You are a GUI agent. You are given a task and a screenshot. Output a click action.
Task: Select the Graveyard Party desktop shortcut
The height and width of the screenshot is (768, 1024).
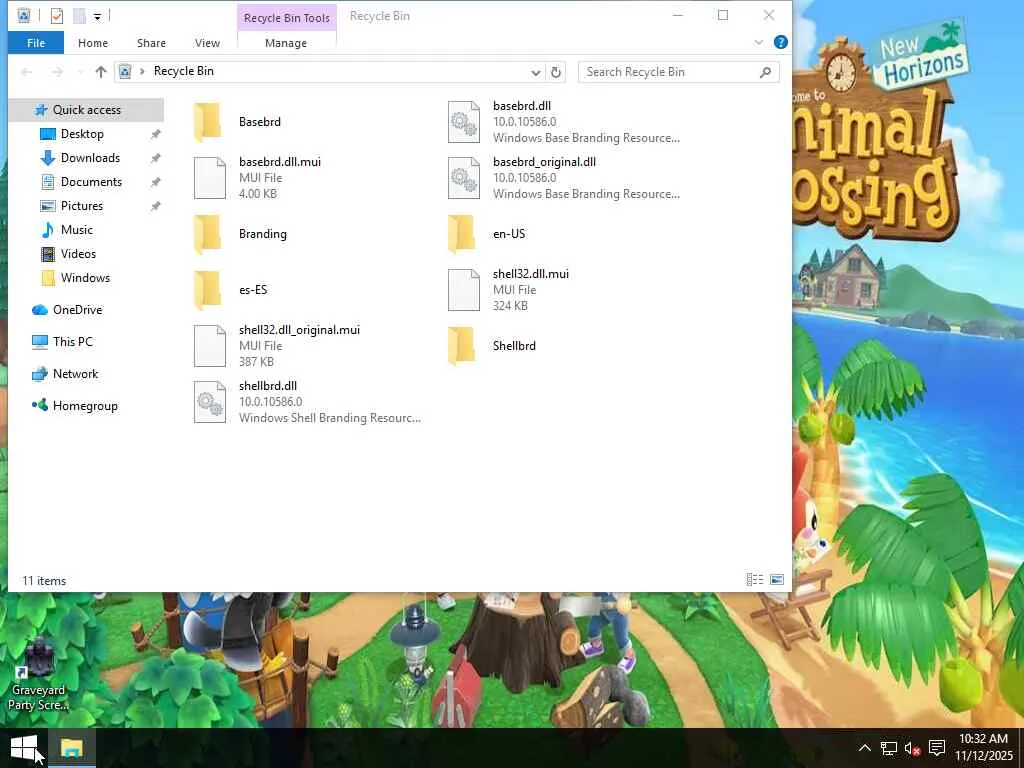click(38, 674)
